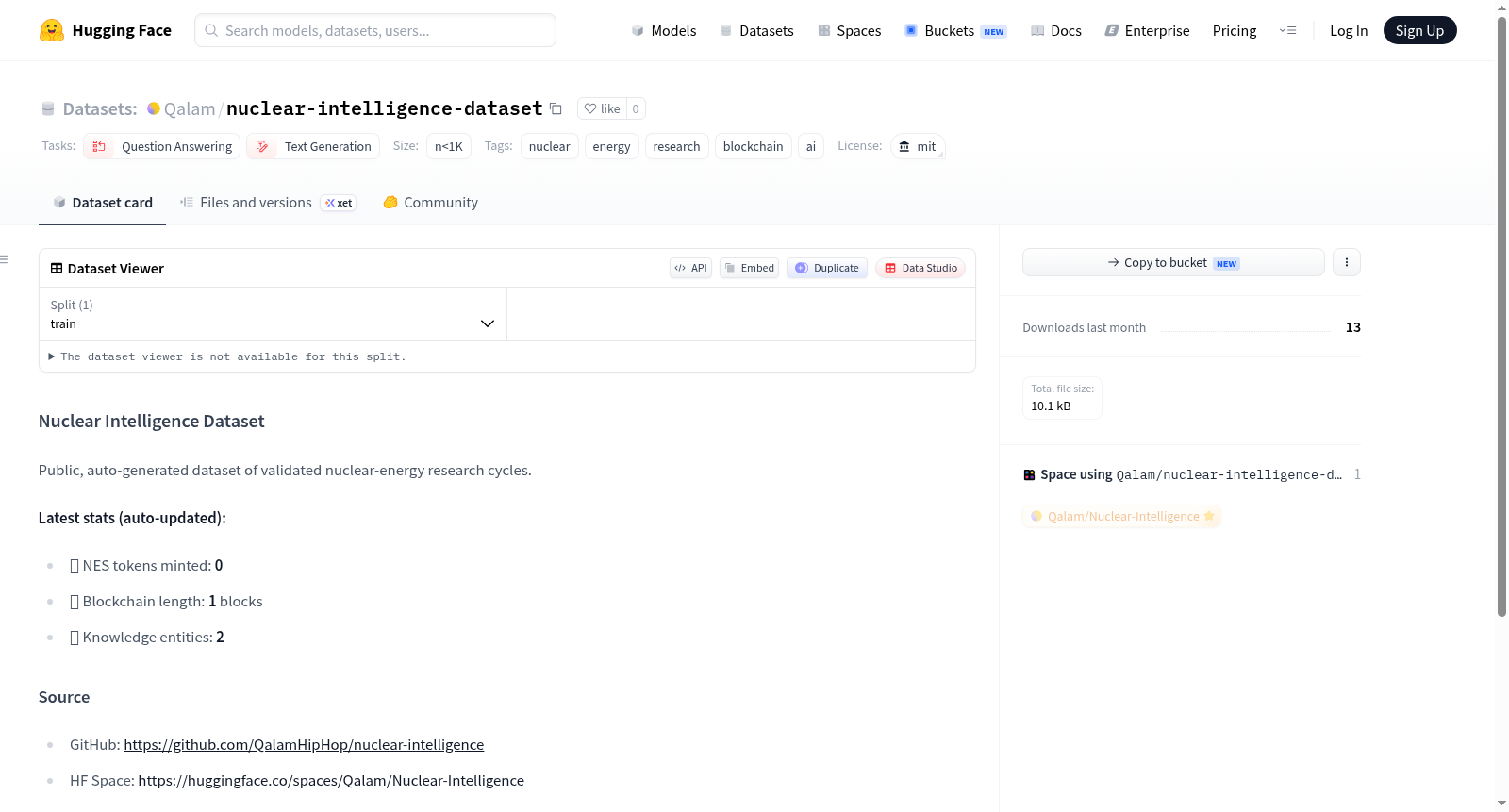The image size is (1509, 812).
Task: Open the Split train dropdown
Action: point(273,314)
